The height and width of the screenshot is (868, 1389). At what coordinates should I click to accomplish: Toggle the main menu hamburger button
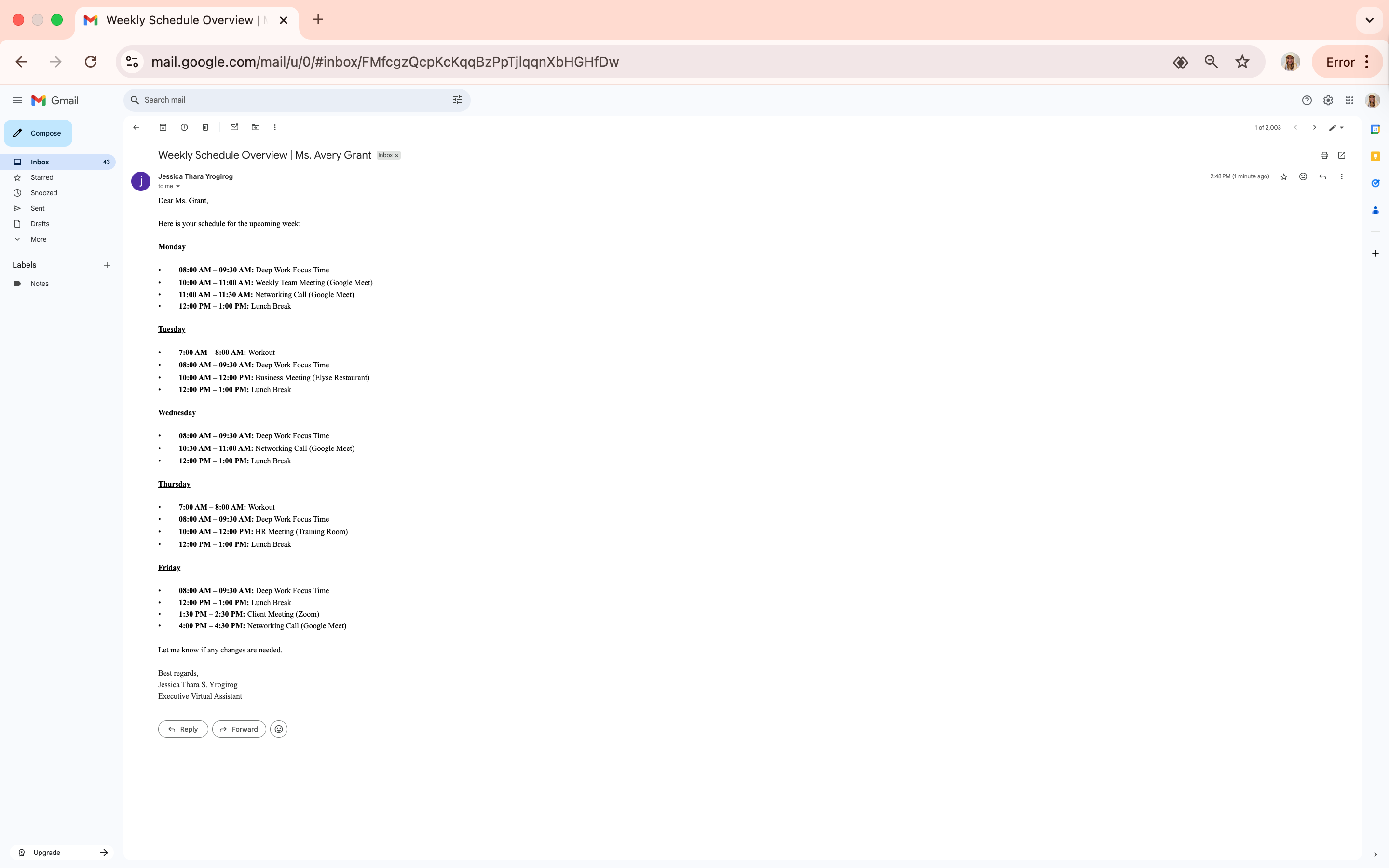(x=17, y=100)
